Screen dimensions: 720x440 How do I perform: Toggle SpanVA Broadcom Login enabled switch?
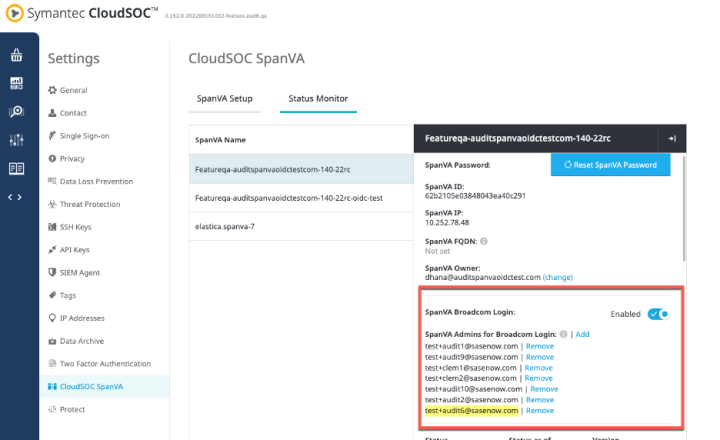(658, 314)
